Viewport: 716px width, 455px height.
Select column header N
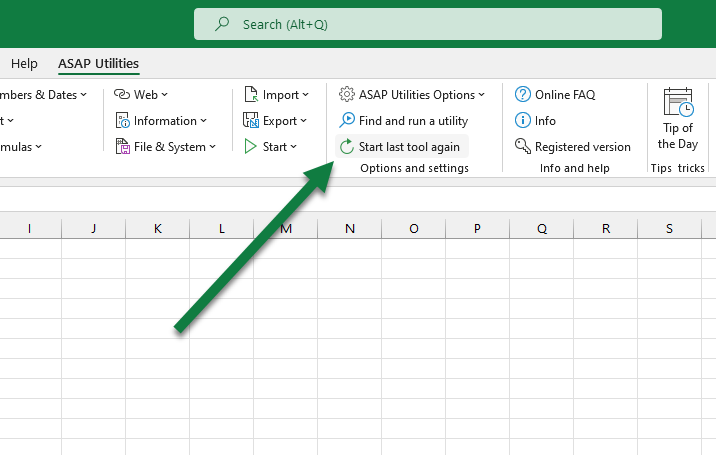click(x=350, y=228)
